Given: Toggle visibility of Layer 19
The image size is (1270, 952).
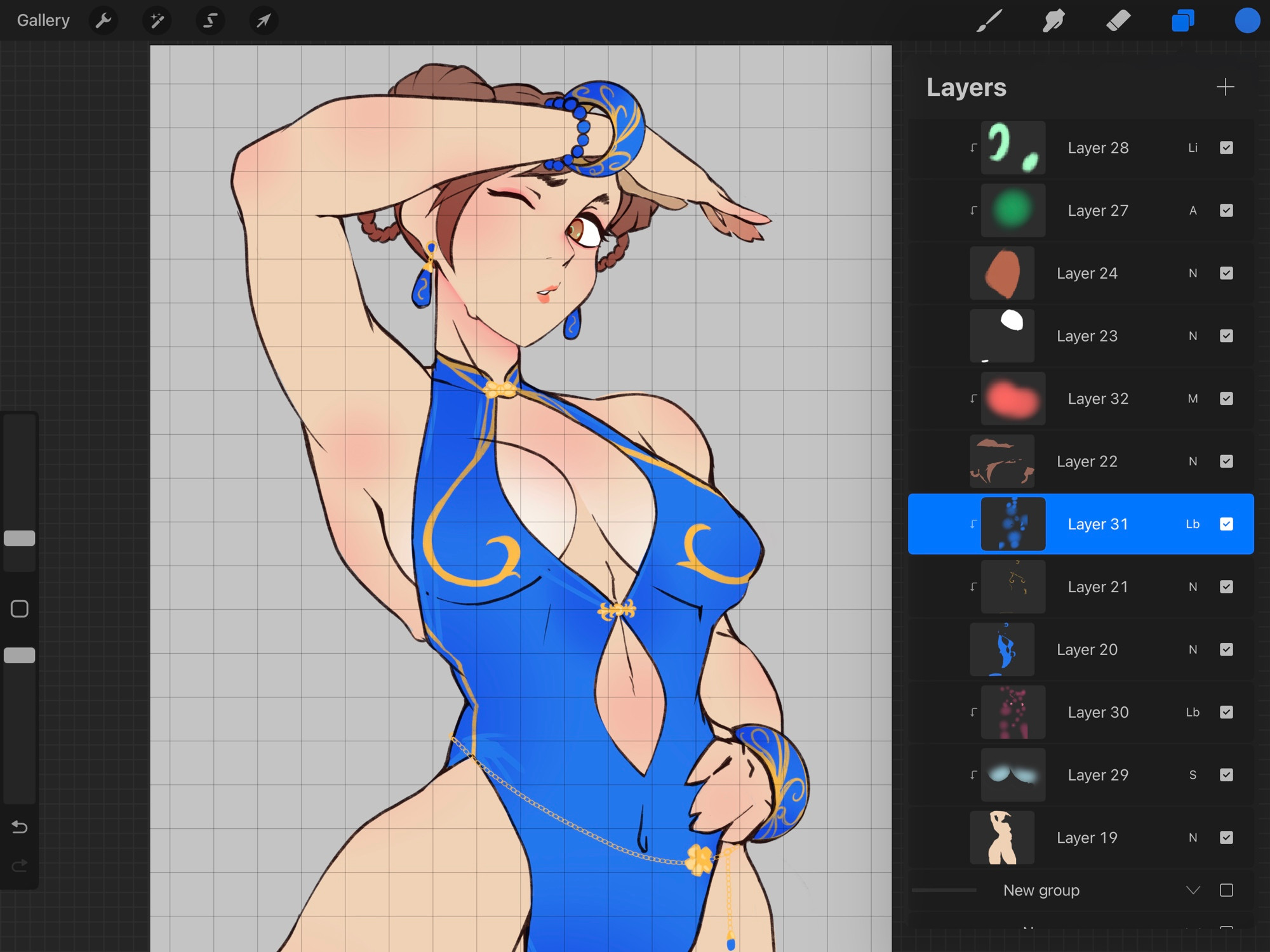Looking at the screenshot, I should [x=1226, y=838].
